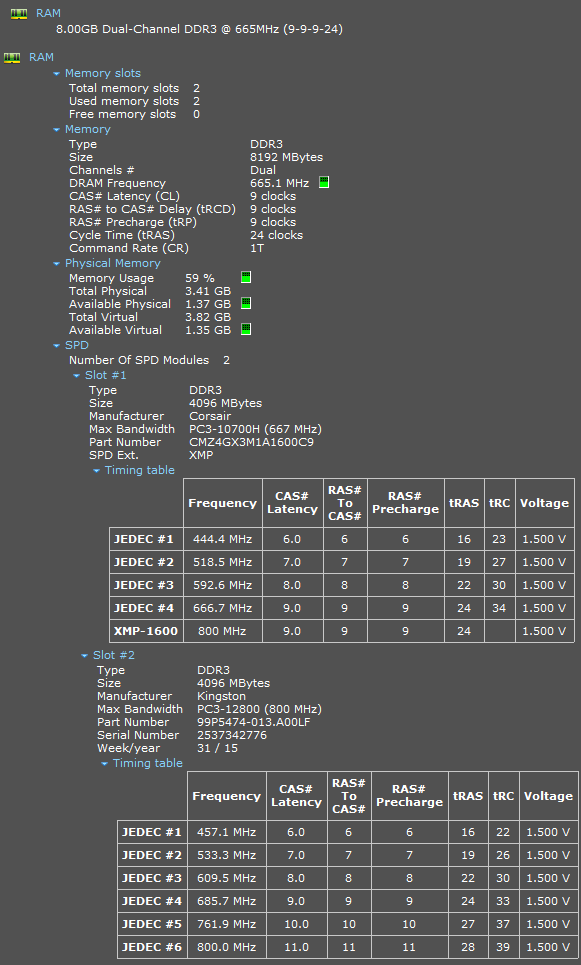This screenshot has height=965, width=581.
Task: Click green graph icon next to DRAM Frequency
Action: (x=324, y=183)
